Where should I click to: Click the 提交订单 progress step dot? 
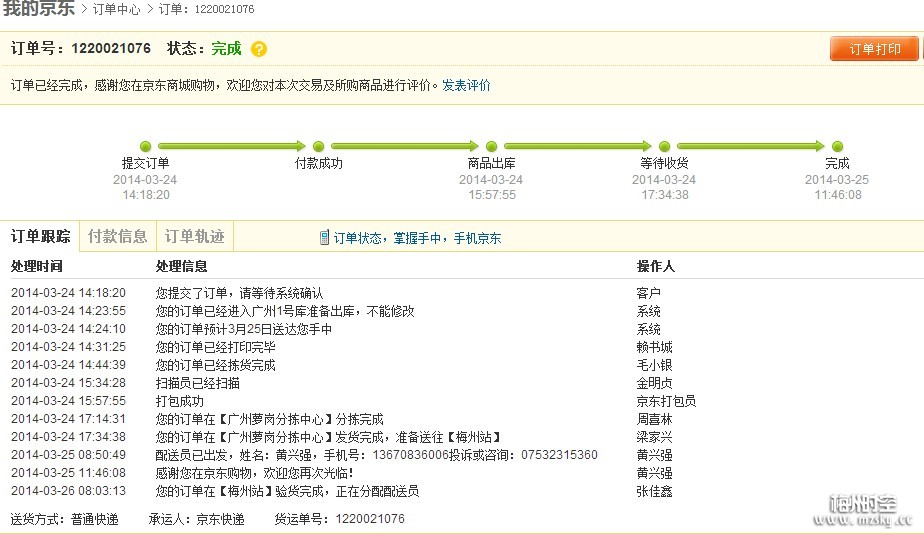(146, 147)
